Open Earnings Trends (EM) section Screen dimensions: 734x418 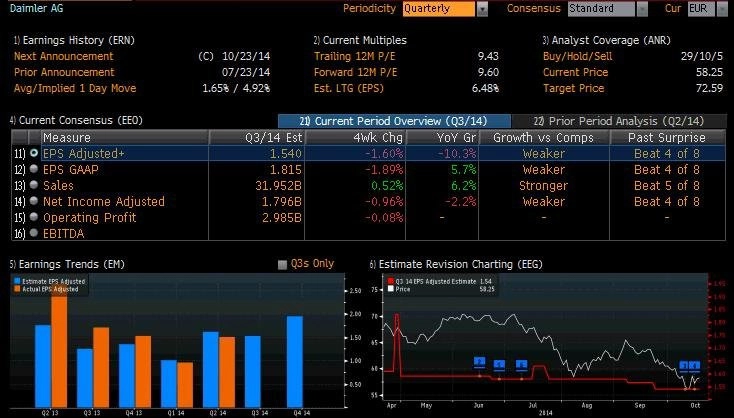(67, 264)
